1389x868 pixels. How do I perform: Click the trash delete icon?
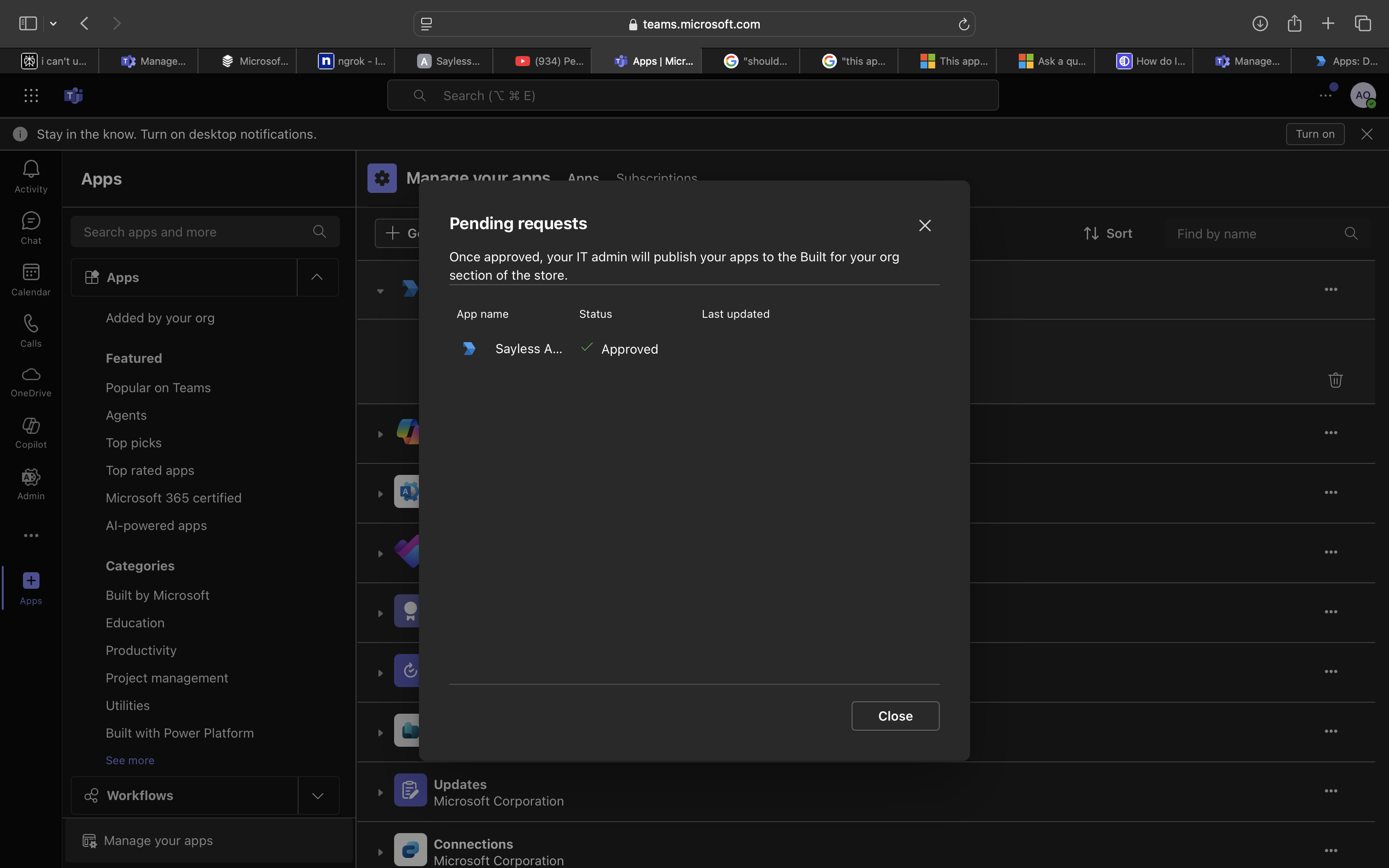point(1336,379)
